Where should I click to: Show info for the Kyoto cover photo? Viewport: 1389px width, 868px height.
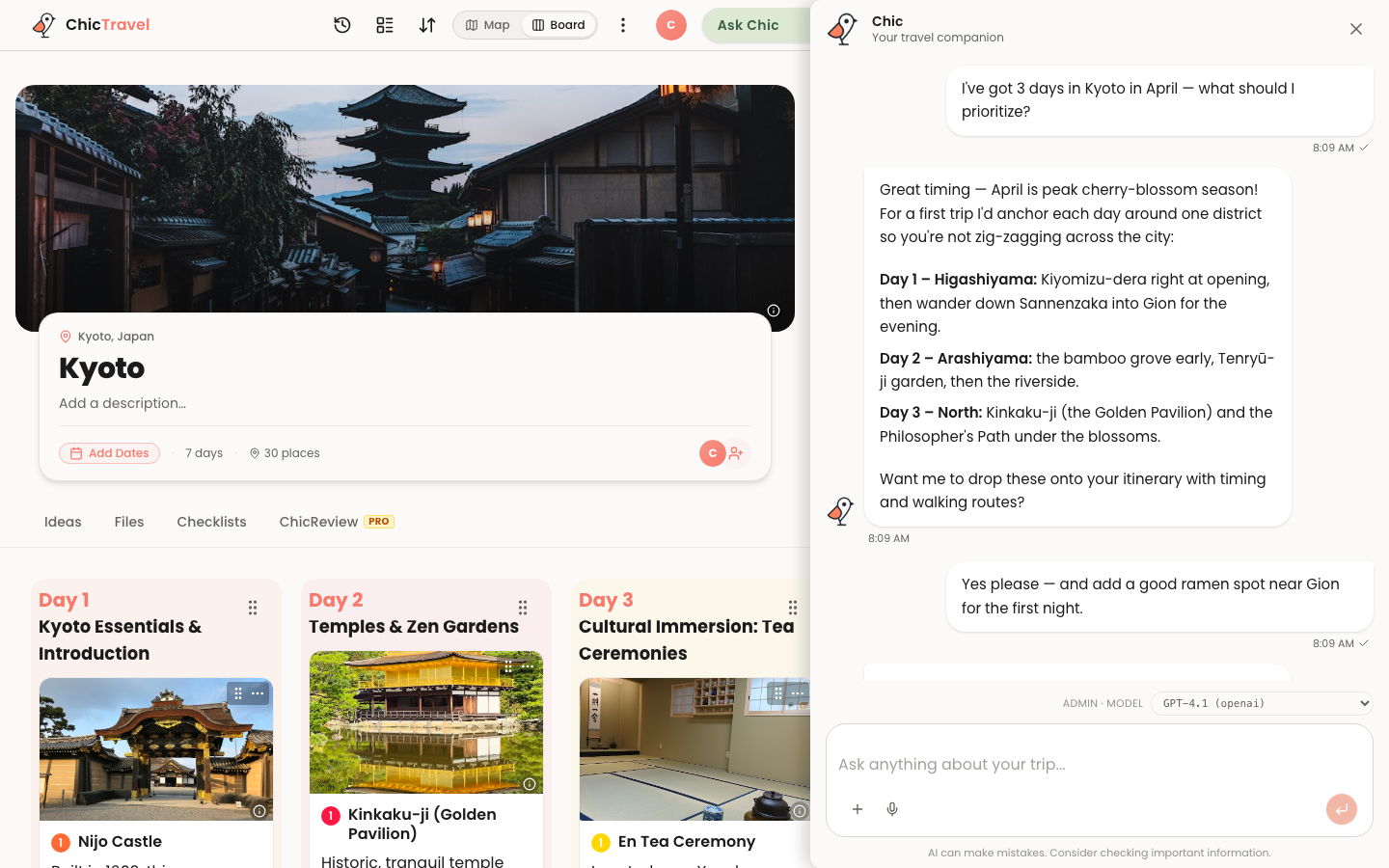point(774,311)
